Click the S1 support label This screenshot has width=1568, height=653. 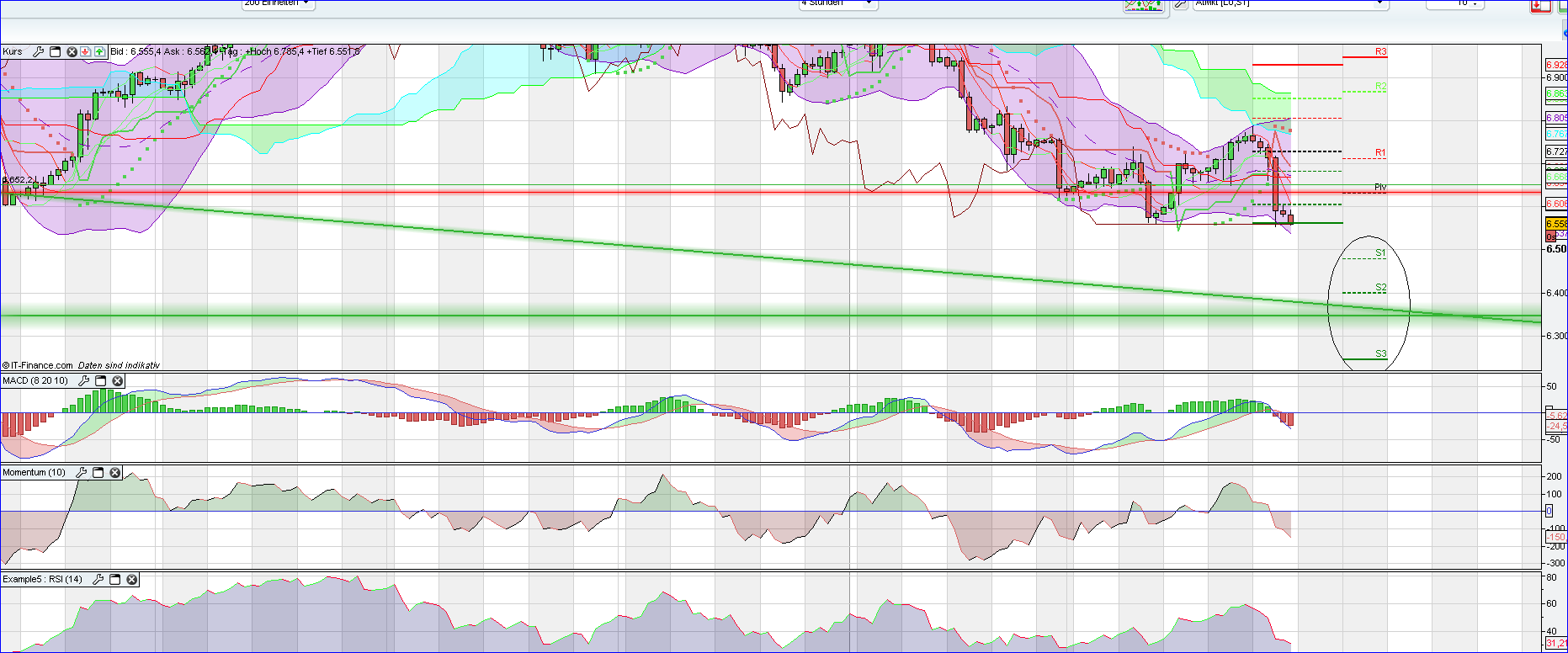[1380, 252]
